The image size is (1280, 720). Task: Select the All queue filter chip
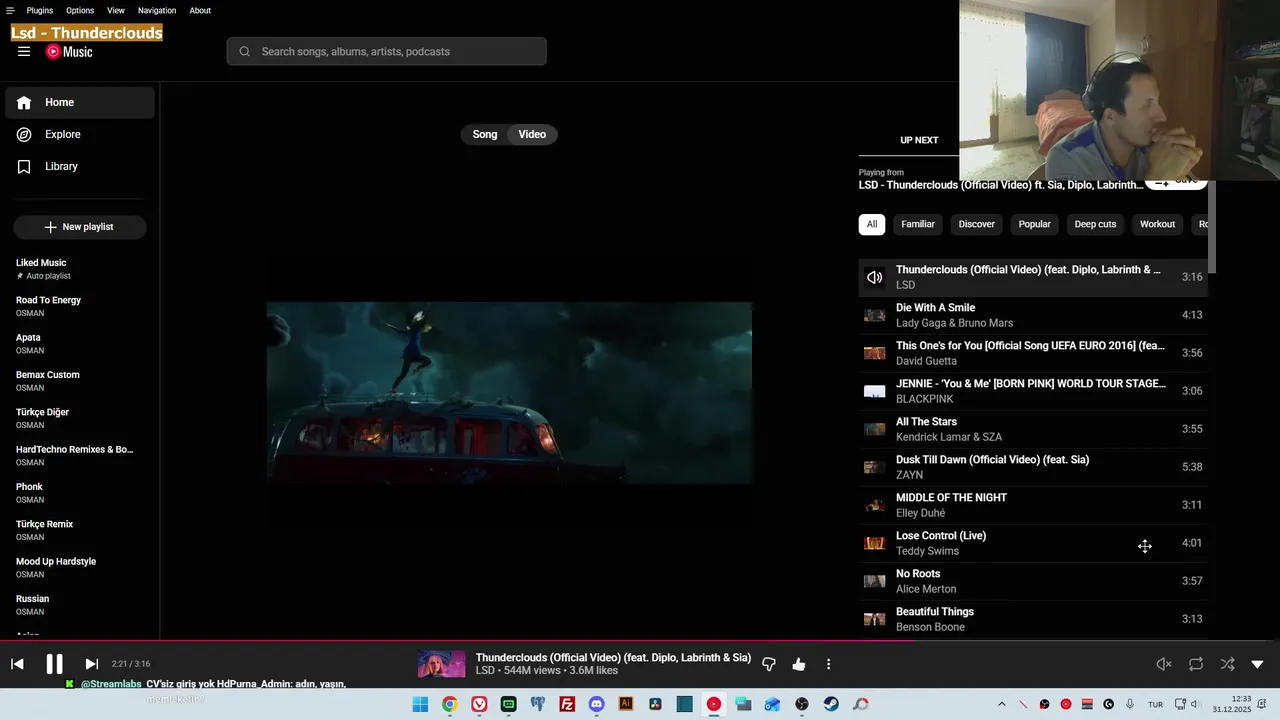[x=871, y=224]
